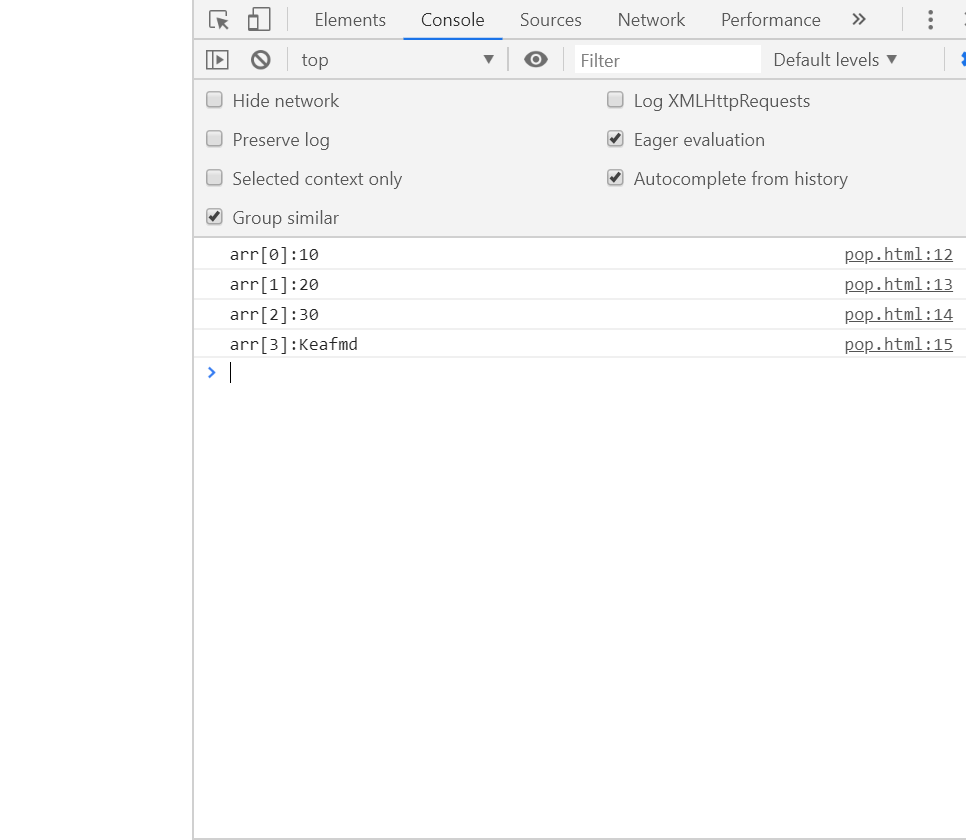Image resolution: width=966 pixels, height=840 pixels.
Task: Uncheck Autocomplete from history
Action: click(615, 177)
